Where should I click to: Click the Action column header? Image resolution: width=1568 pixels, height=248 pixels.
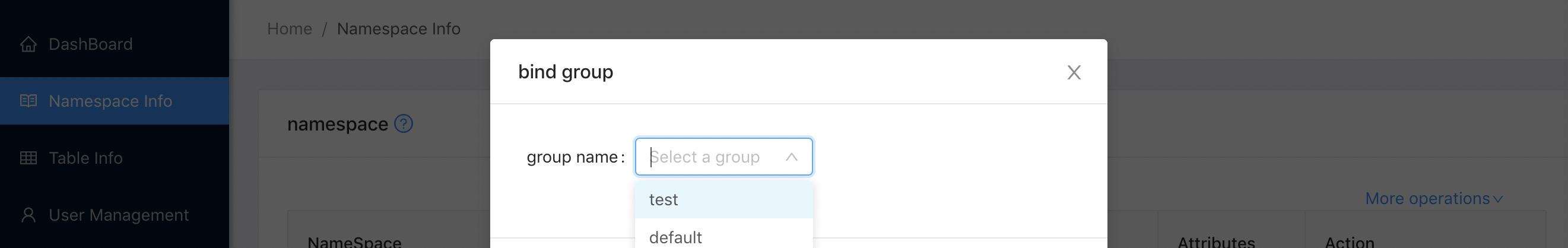(x=1349, y=242)
